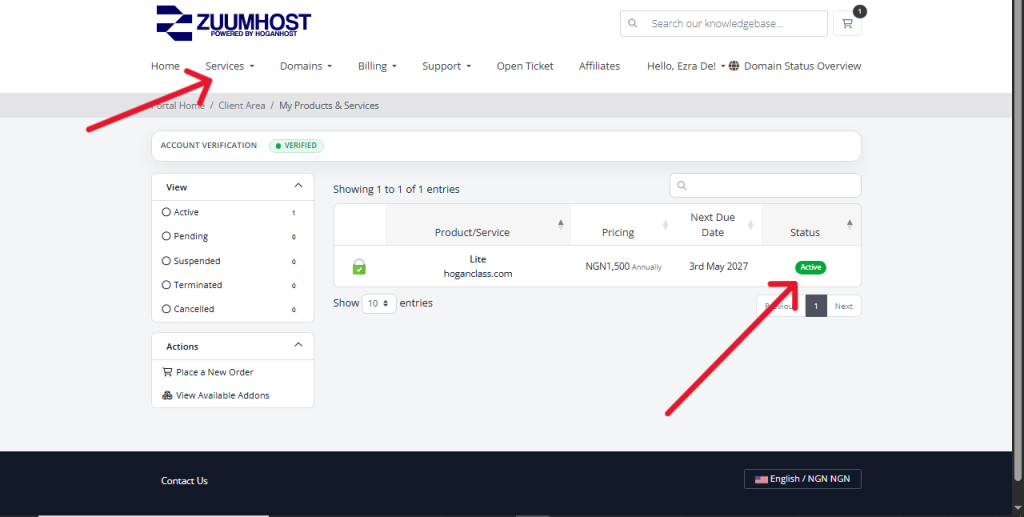The width and height of the screenshot is (1024, 517).
Task: Open the Affiliates menu item
Action: (600, 66)
